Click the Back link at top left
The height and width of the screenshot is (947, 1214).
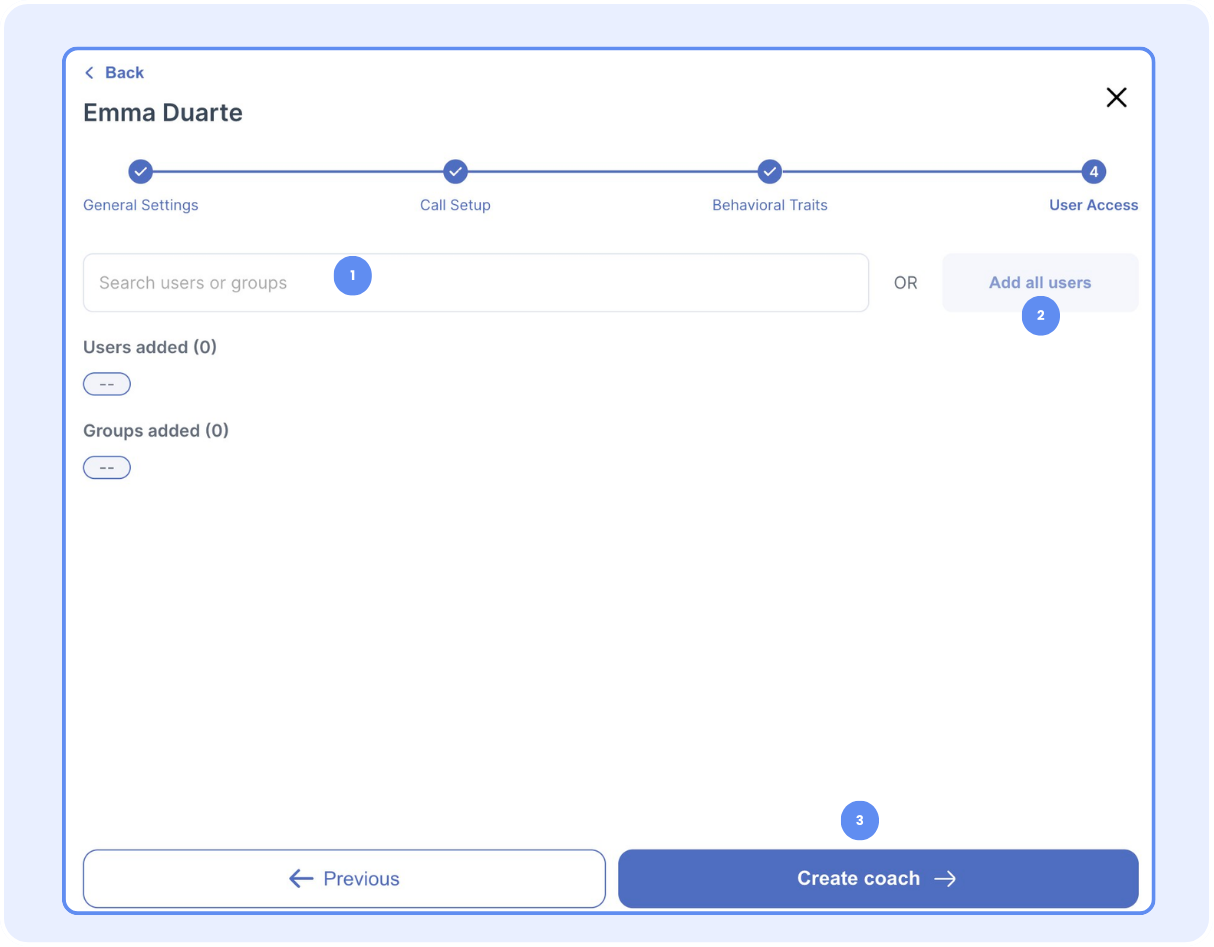(x=114, y=73)
